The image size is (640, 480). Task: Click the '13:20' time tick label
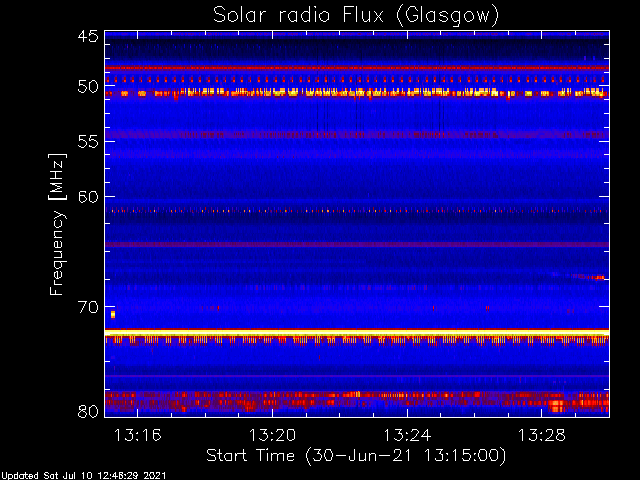point(272,435)
